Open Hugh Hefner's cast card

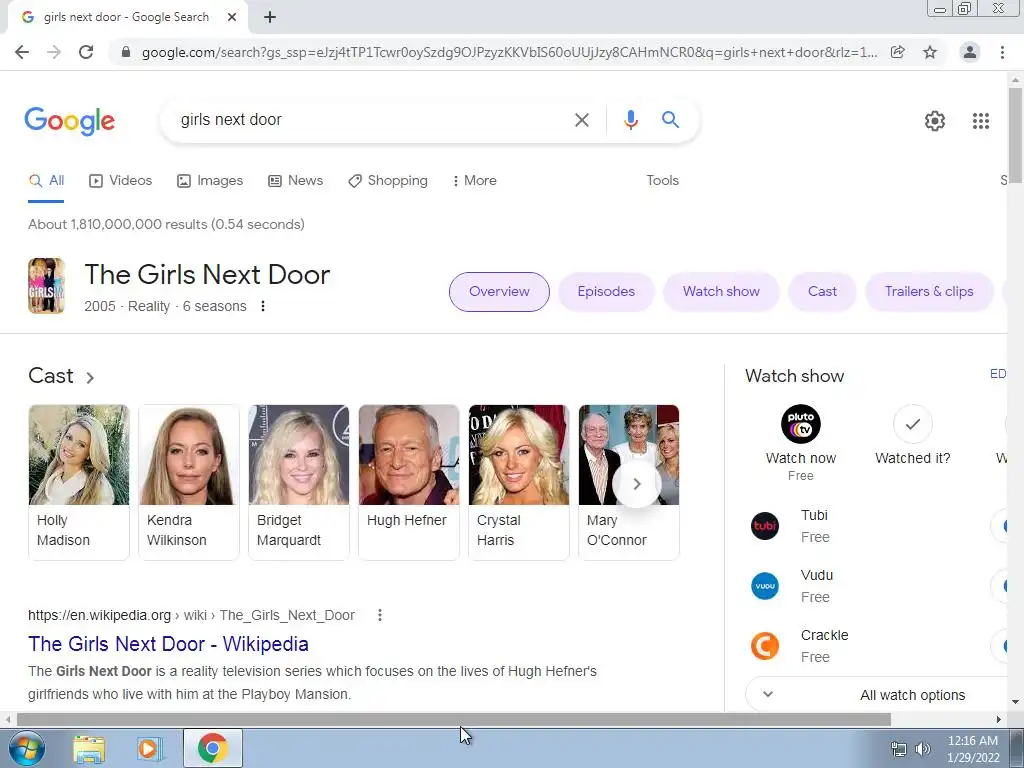[x=409, y=483]
